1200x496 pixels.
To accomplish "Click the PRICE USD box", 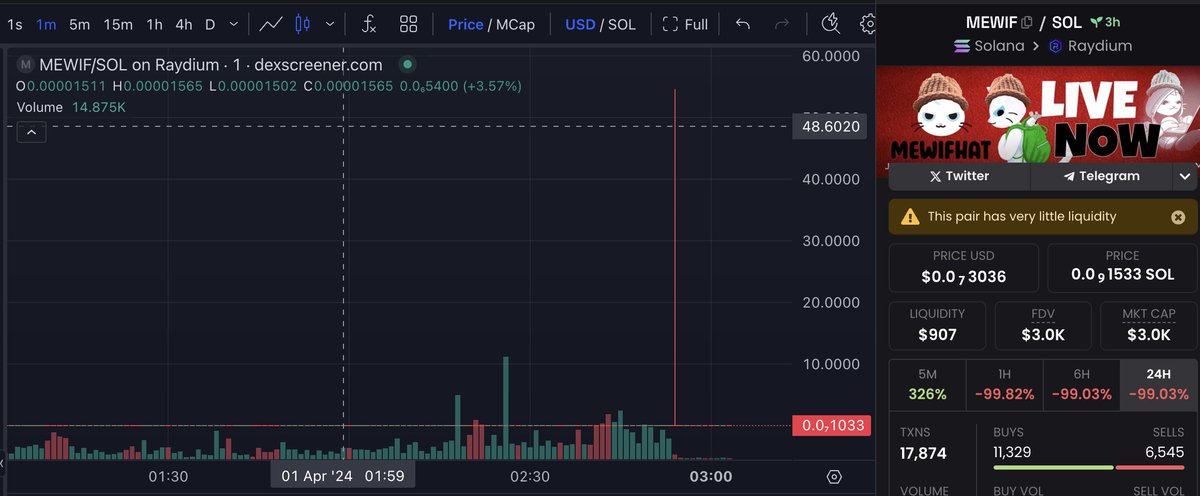I will click(x=963, y=267).
